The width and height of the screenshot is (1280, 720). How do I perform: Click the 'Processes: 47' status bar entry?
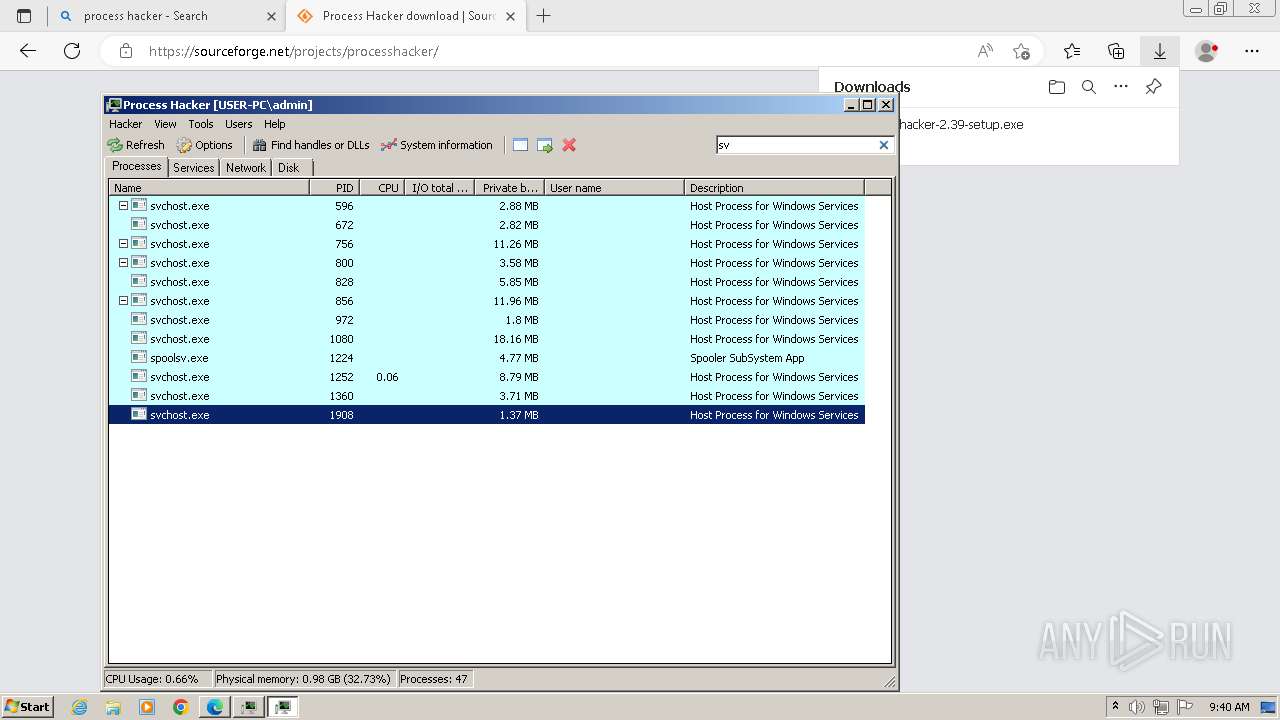click(x=434, y=679)
